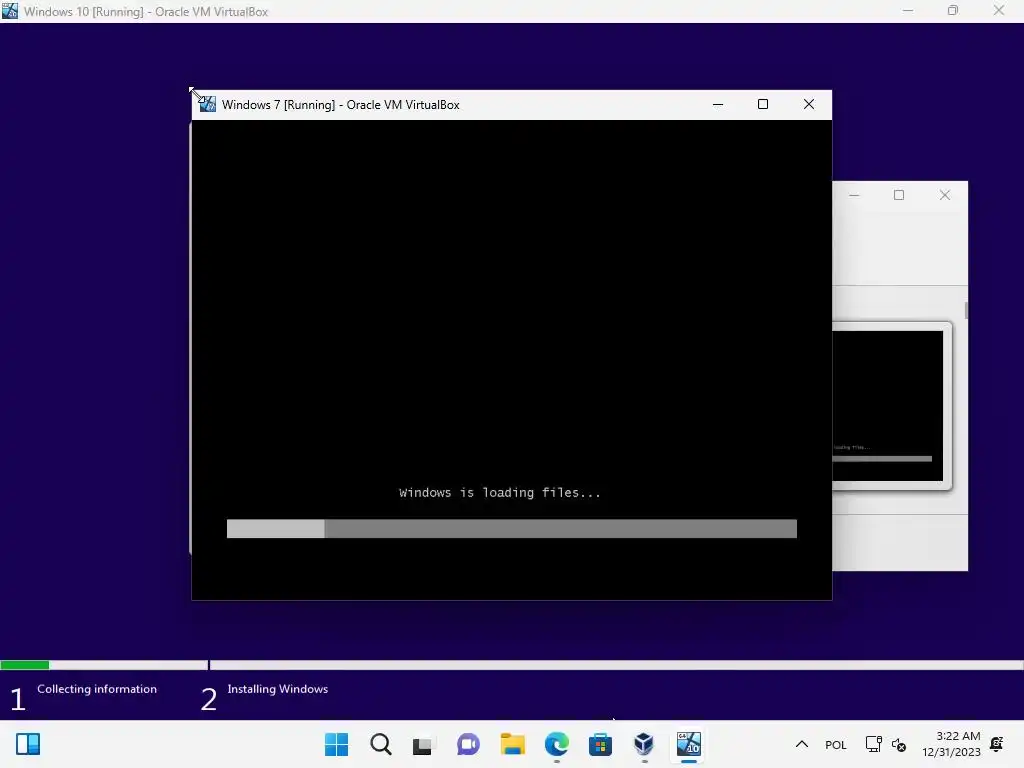Maximize the Windows 7 VirtualBox window

pos(763,104)
